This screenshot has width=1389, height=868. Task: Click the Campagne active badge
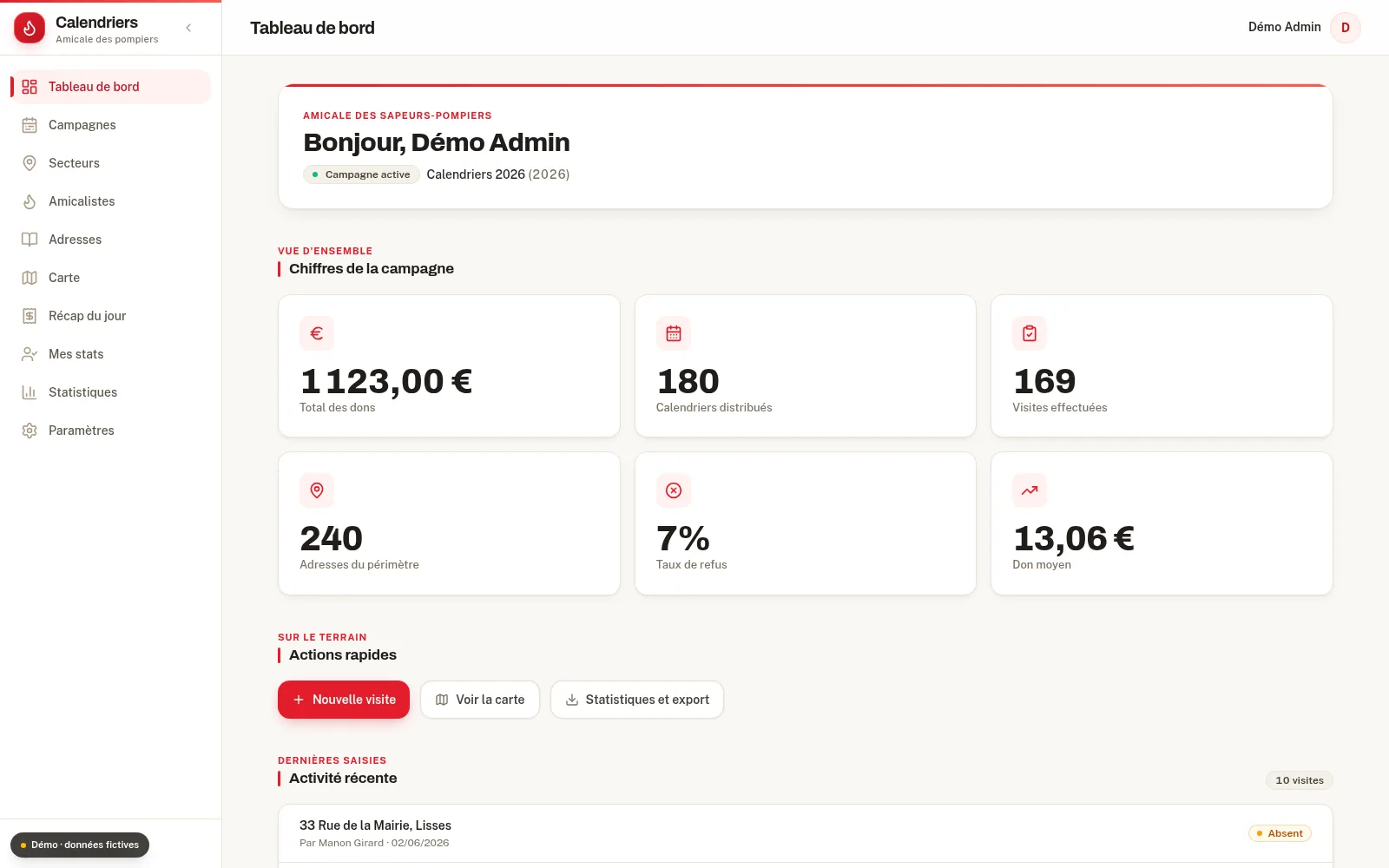coord(361,174)
